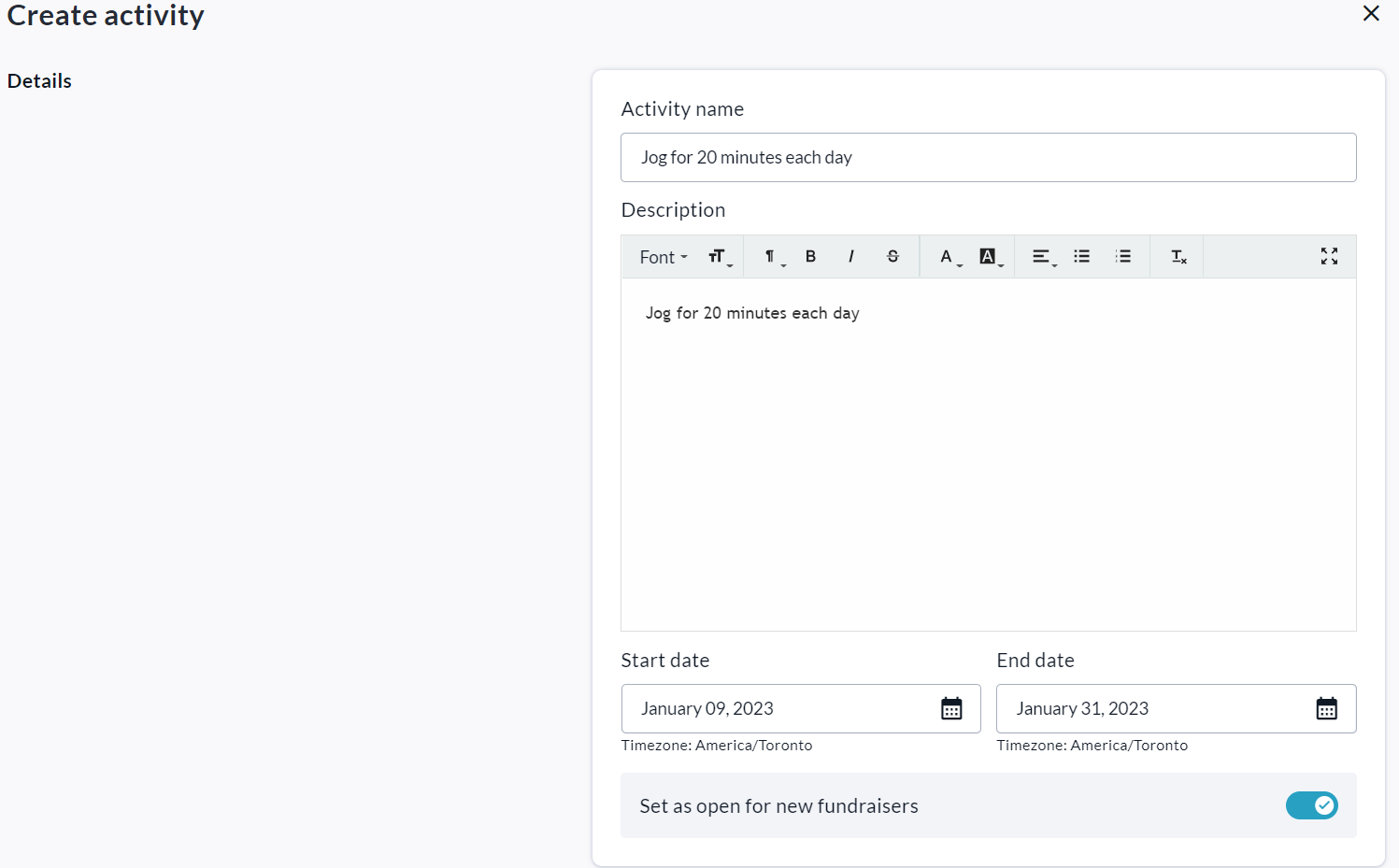The image size is (1399, 868).
Task: Expand description editor to fullscreen
Action: (x=1329, y=257)
